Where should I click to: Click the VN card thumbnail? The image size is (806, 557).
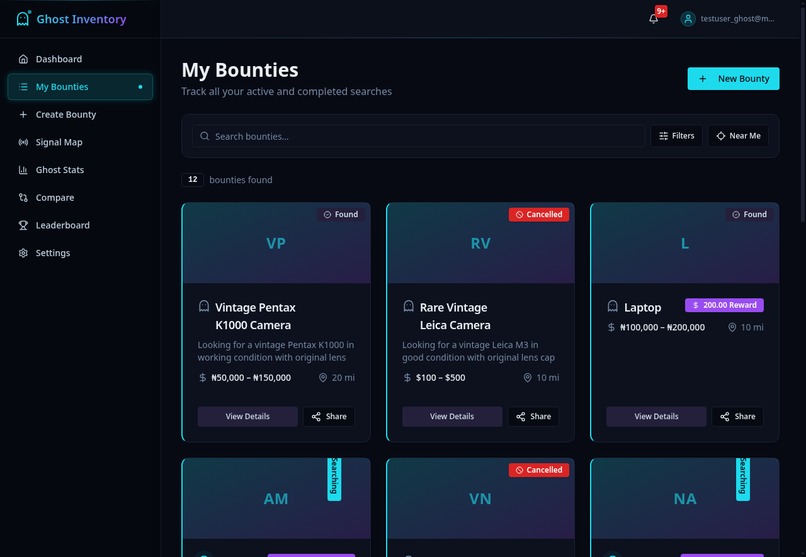click(x=481, y=498)
